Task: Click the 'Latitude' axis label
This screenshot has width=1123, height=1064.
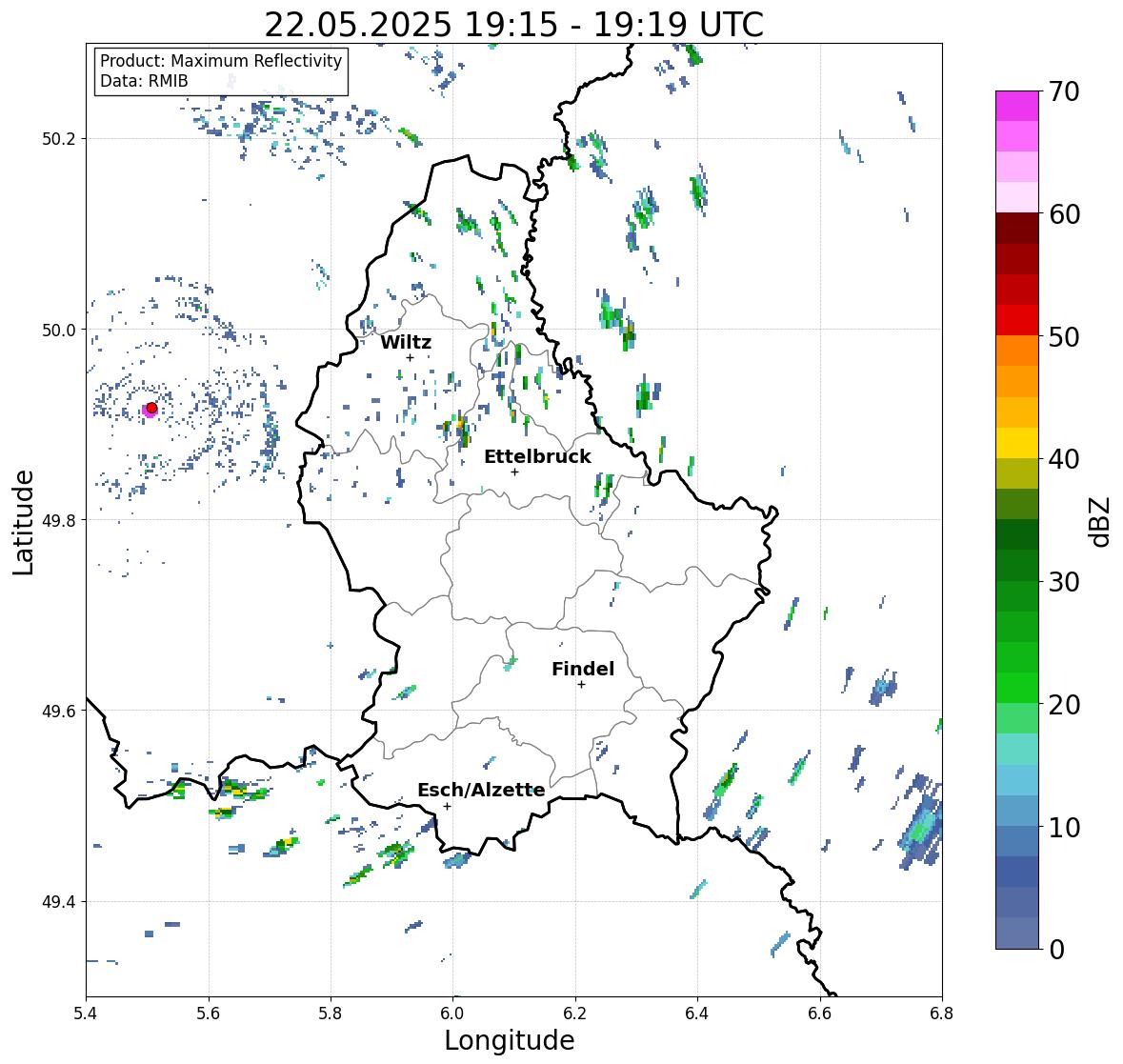Action: (x=24, y=522)
